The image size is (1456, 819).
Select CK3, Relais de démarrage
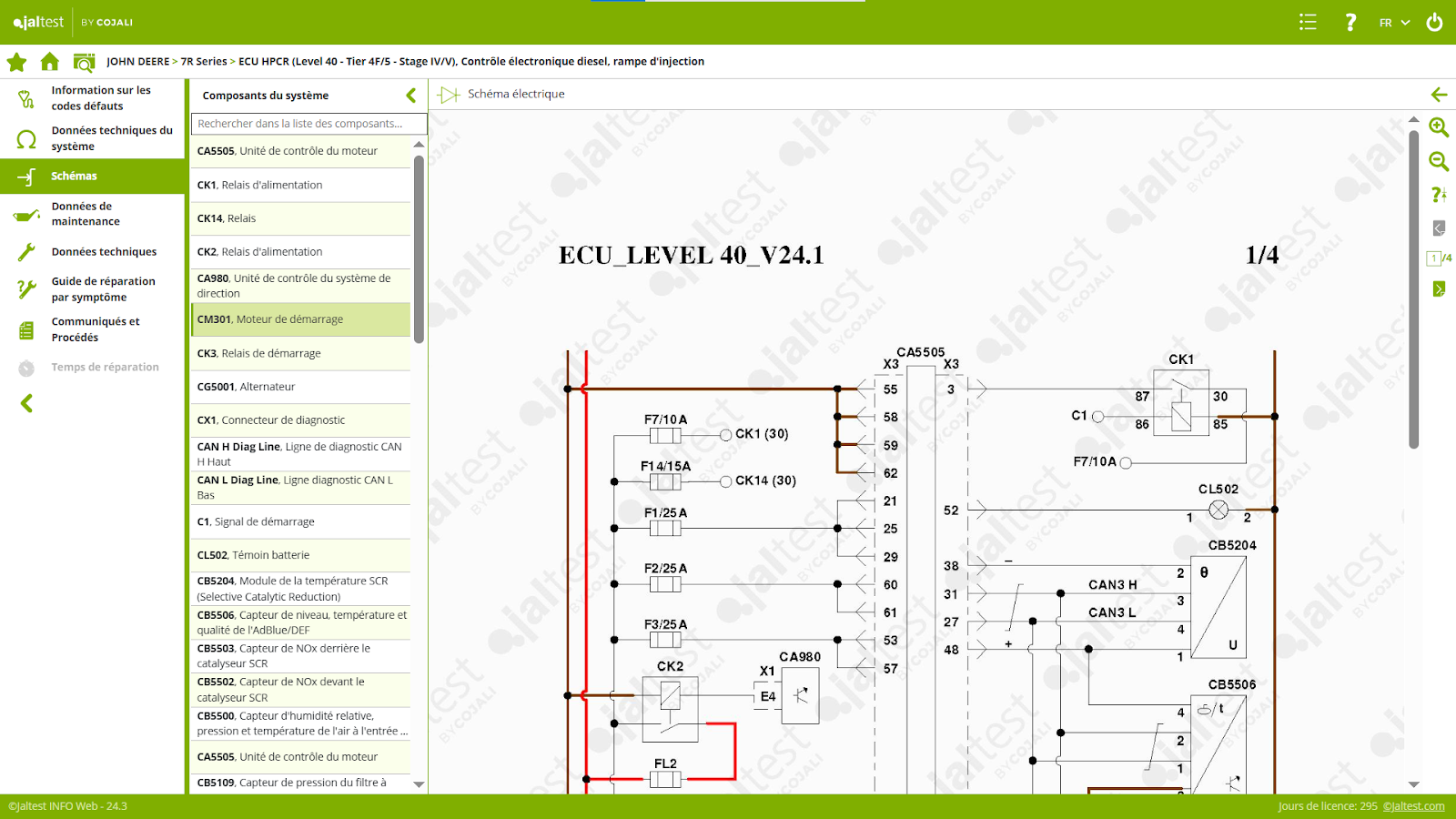[x=300, y=353]
